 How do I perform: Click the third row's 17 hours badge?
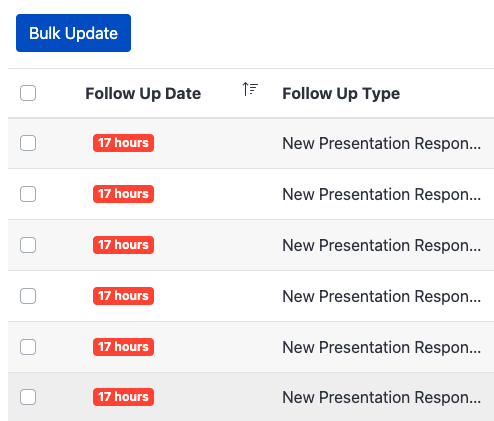coord(123,245)
